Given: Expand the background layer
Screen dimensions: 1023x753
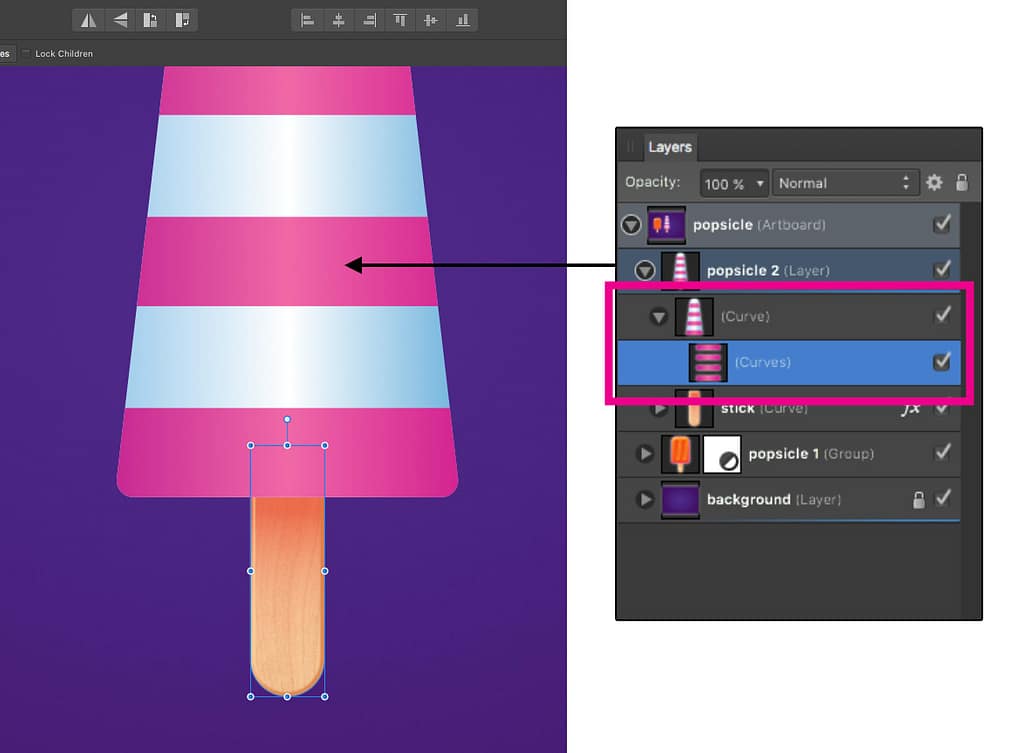Looking at the screenshot, I should click(645, 500).
